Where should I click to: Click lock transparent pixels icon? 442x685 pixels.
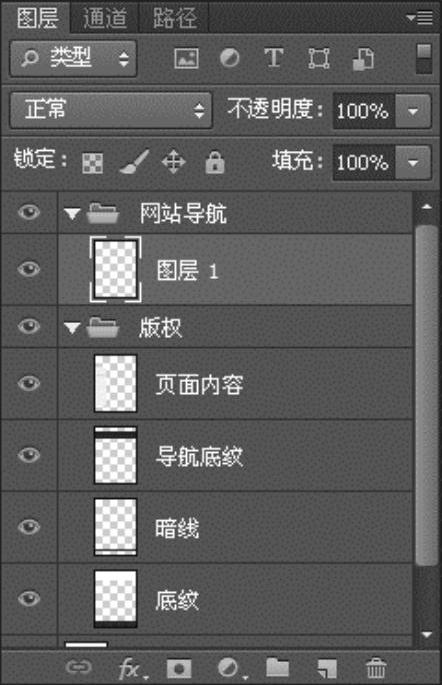point(93,163)
